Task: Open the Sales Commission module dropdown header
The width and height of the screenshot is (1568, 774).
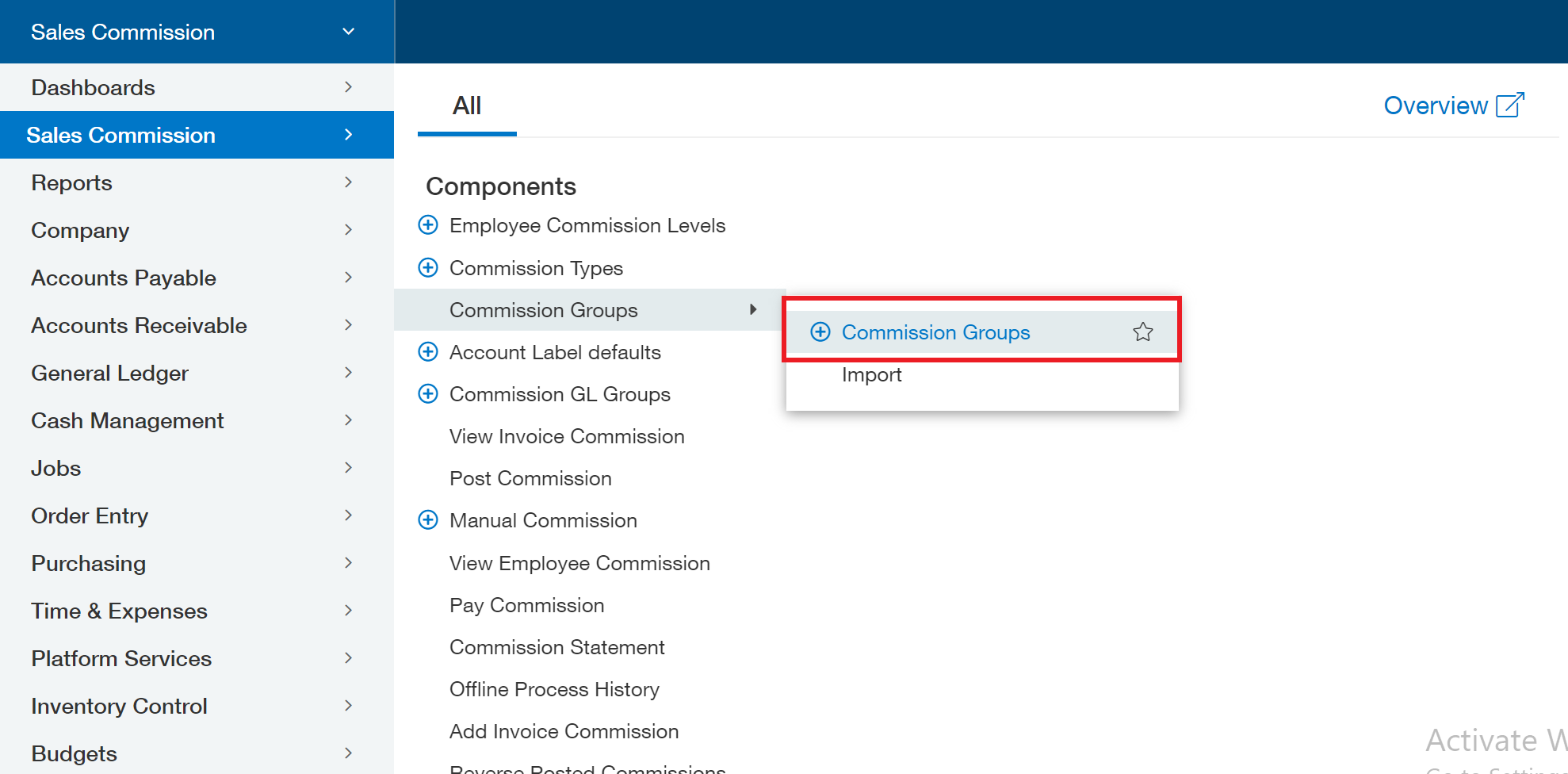Action: (197, 32)
